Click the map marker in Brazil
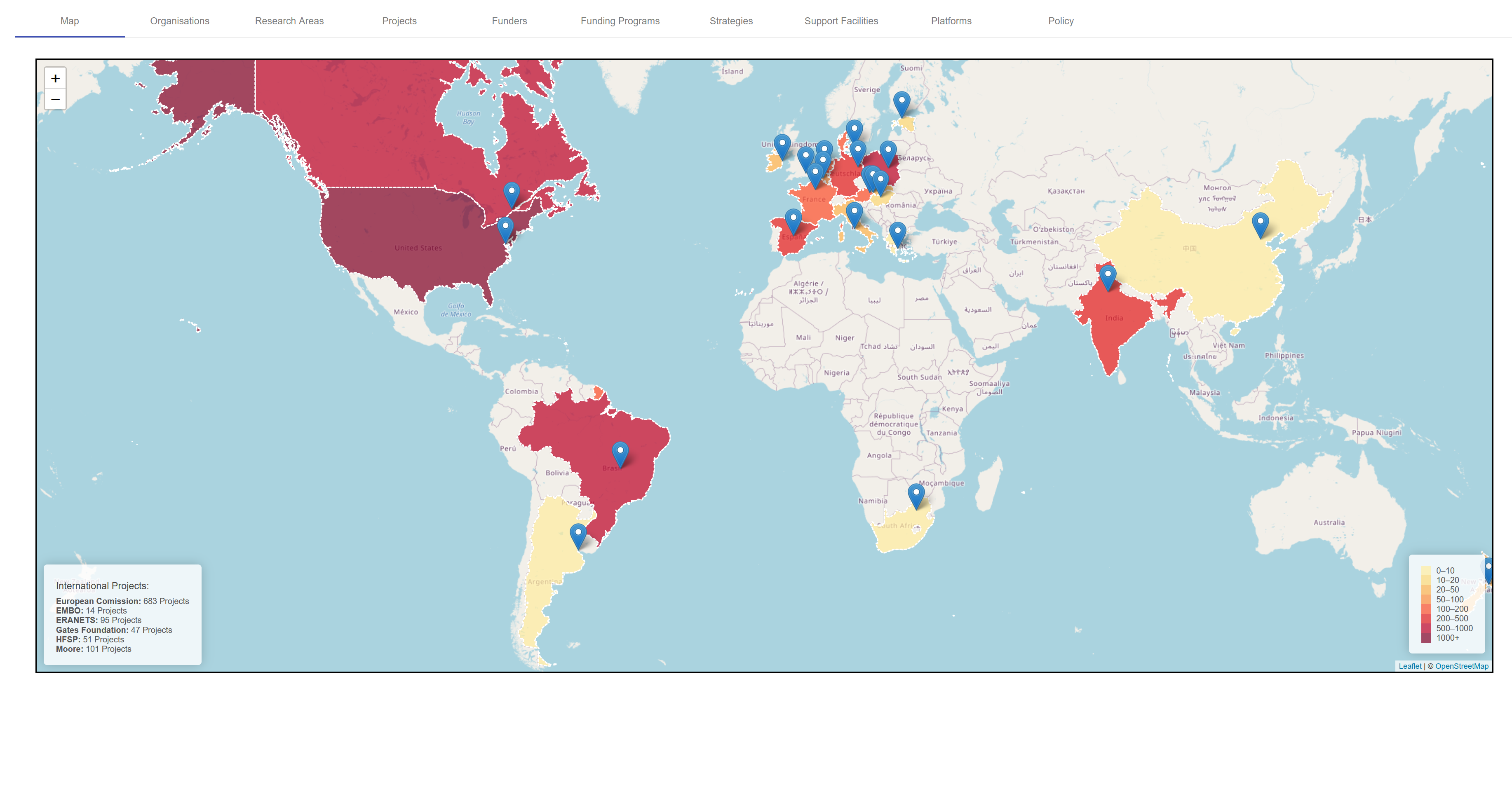 click(620, 453)
